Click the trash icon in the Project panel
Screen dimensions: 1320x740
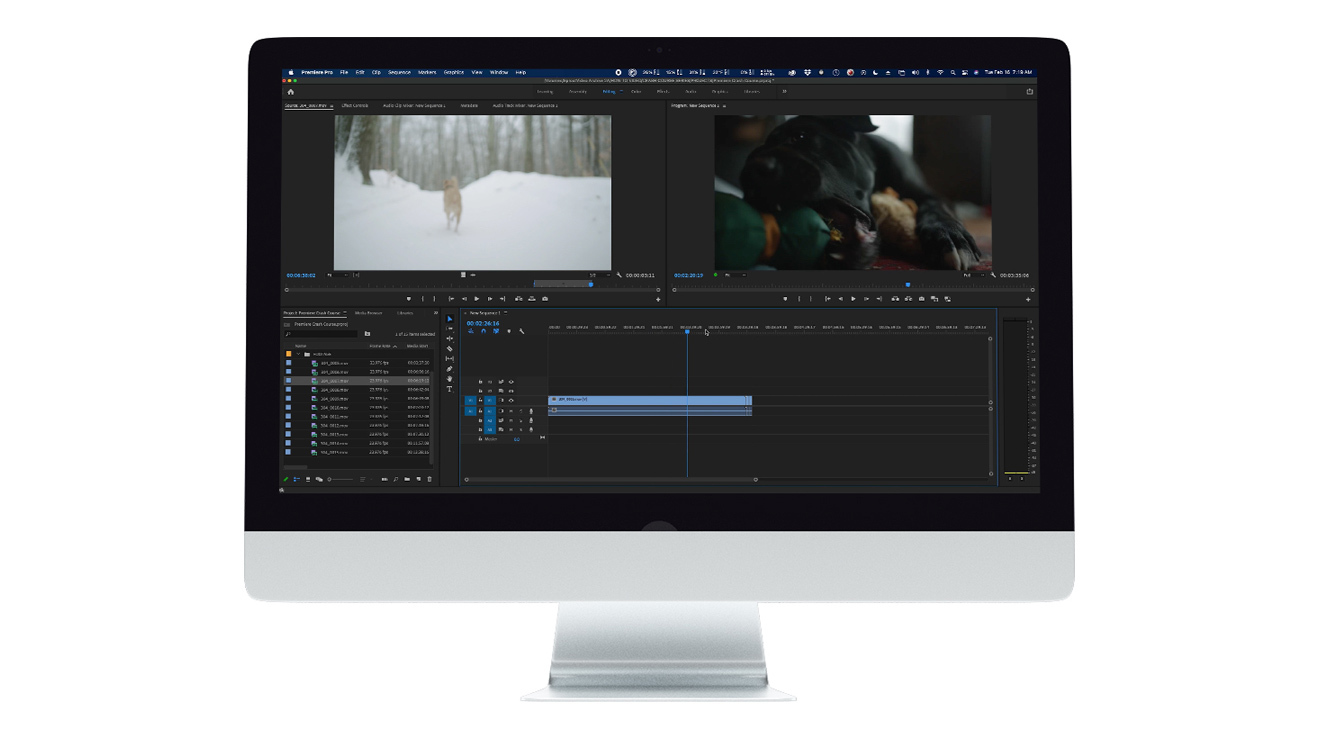tap(430, 479)
